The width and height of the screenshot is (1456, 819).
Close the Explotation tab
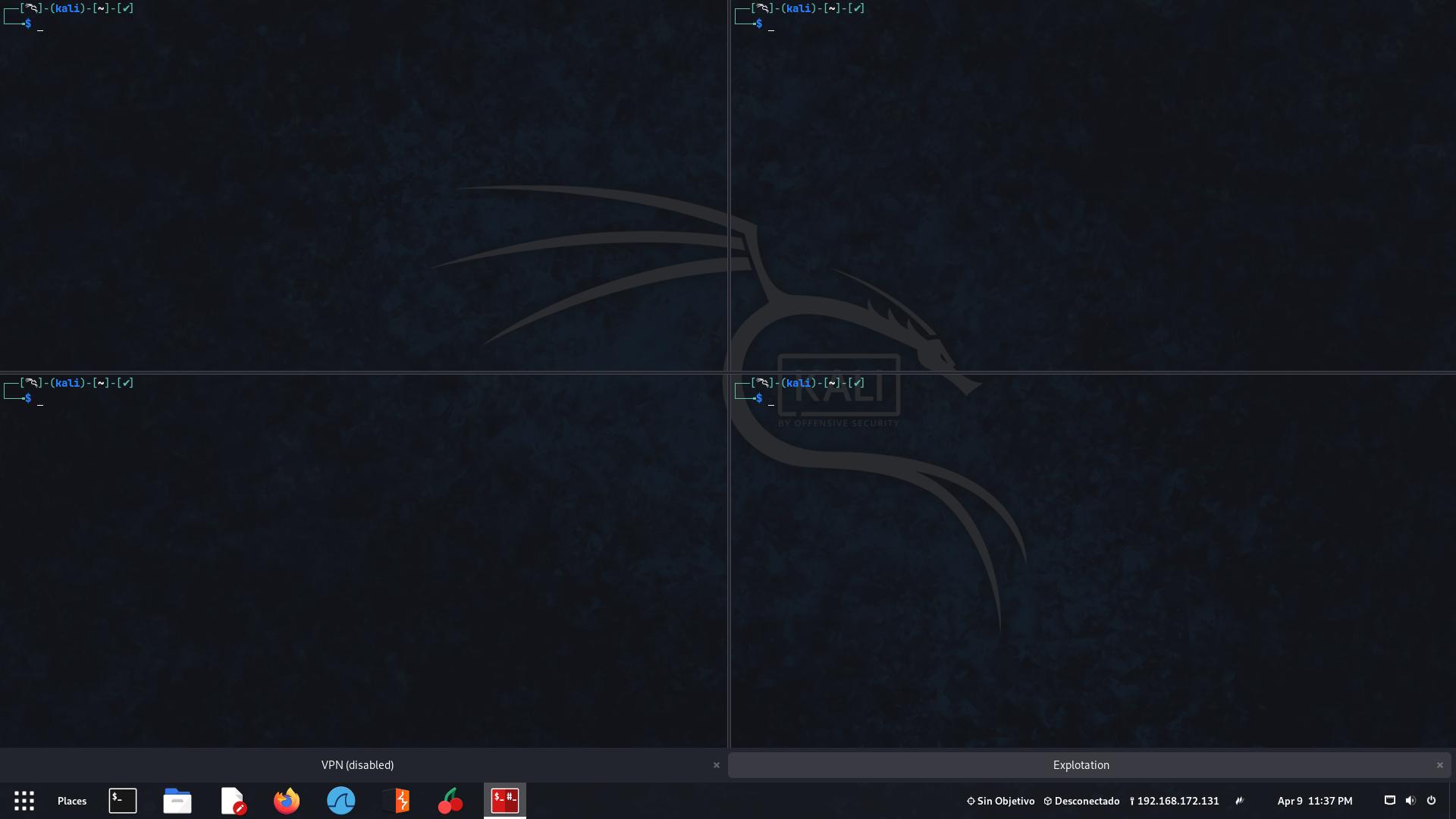pyautogui.click(x=1439, y=765)
